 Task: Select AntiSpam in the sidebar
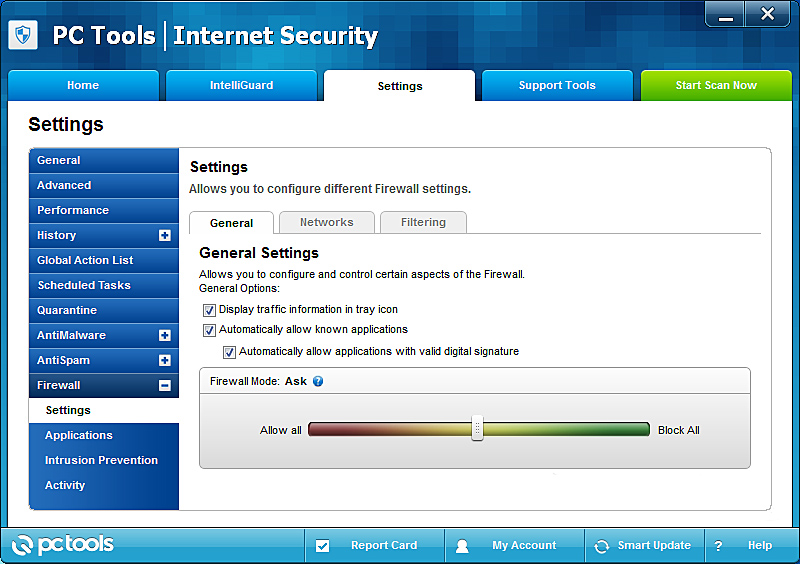pos(104,360)
